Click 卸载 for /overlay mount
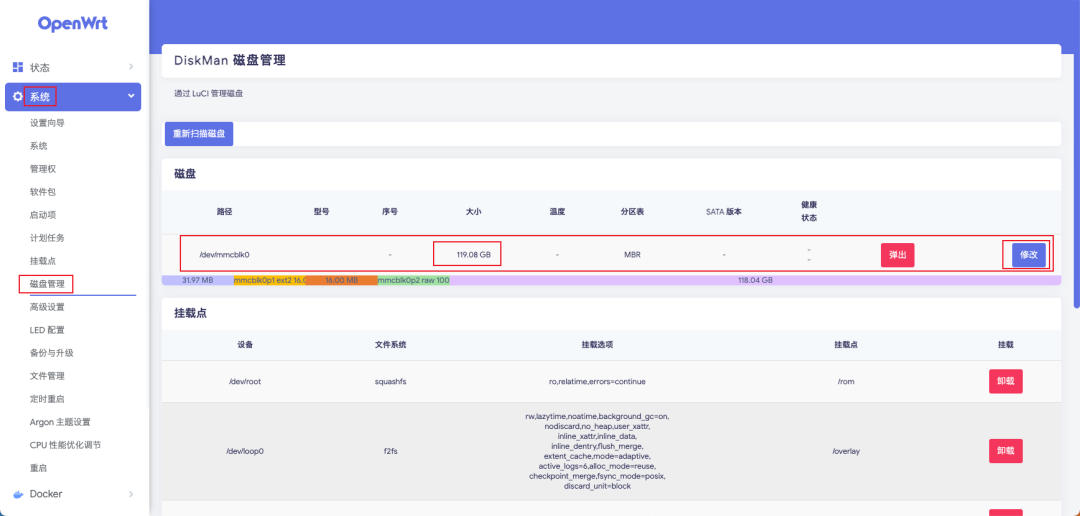The height and width of the screenshot is (516, 1080). [1006, 451]
